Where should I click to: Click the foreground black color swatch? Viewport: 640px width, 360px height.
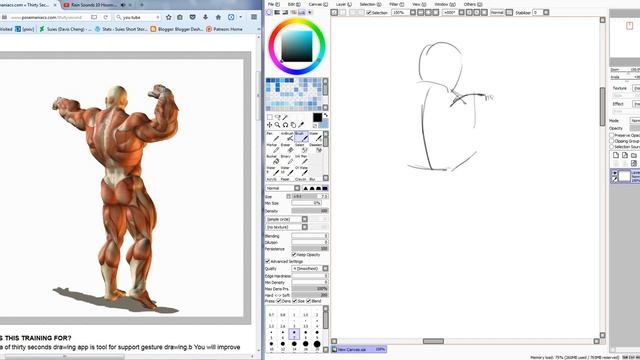[x=317, y=118]
